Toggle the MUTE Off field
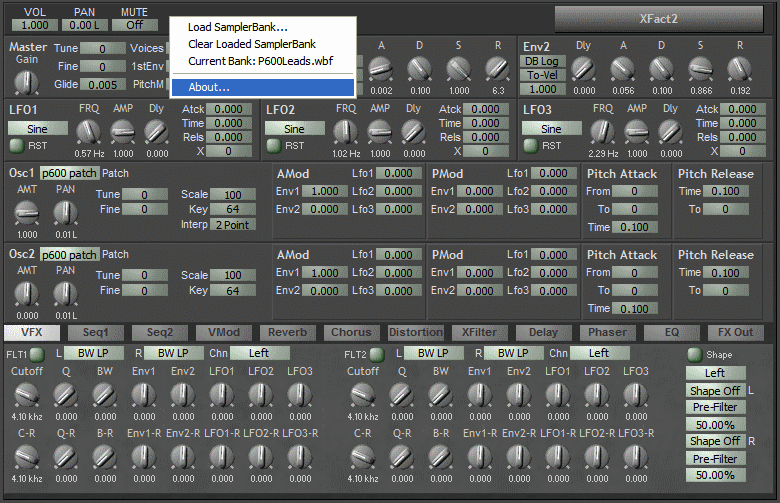 pyautogui.click(x=135, y=25)
